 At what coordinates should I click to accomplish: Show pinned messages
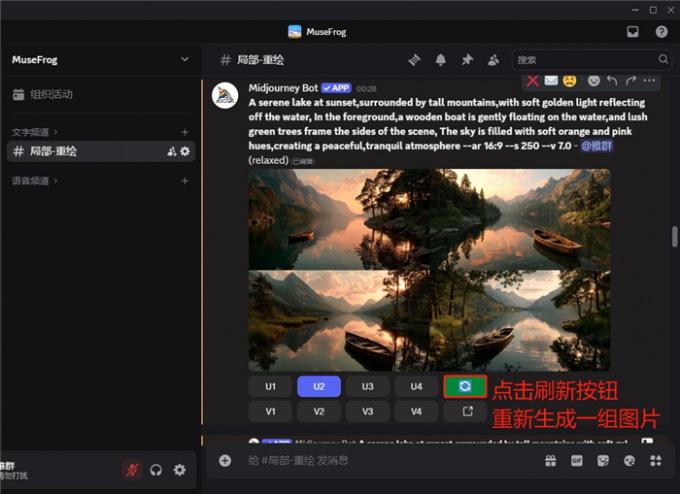tap(467, 59)
